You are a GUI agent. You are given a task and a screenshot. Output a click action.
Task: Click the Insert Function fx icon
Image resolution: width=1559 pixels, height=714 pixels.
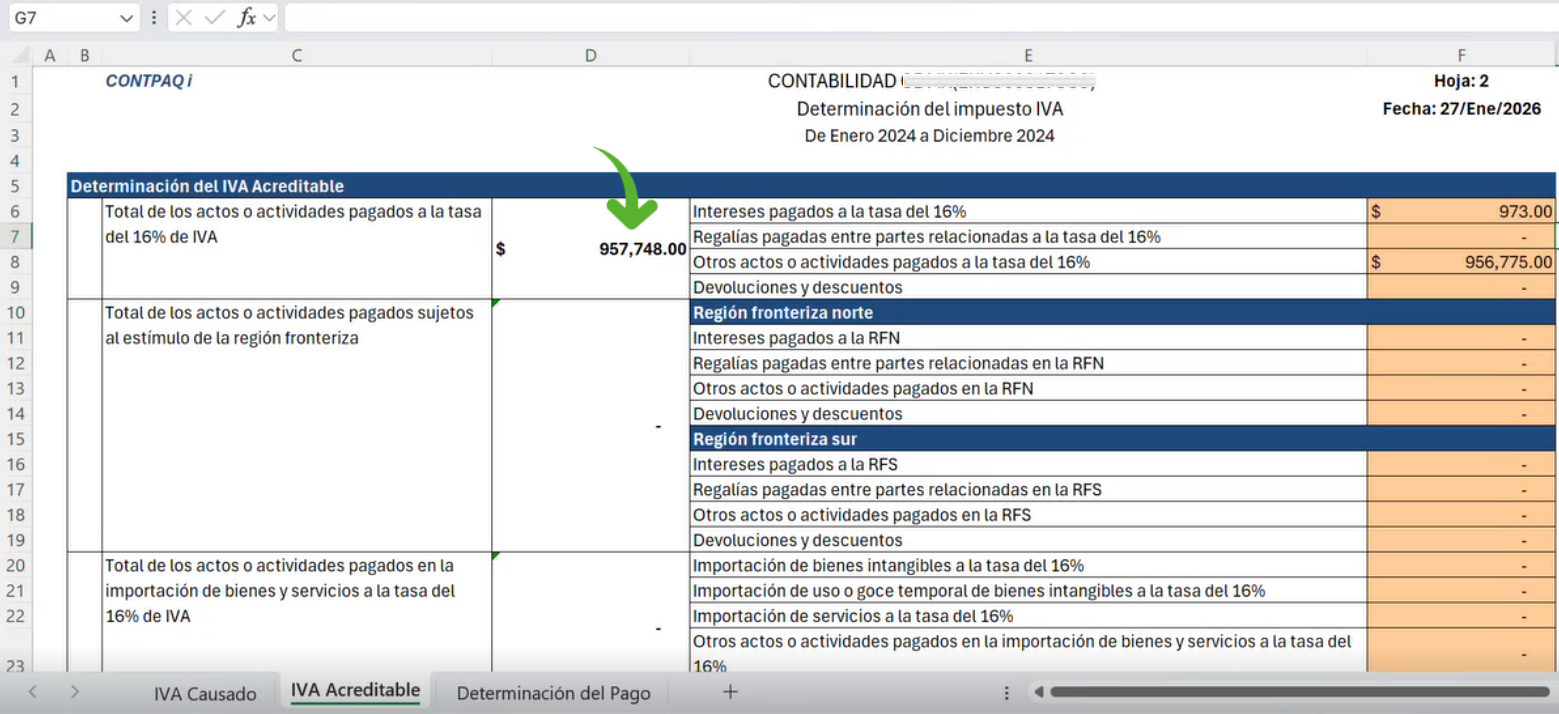tap(246, 18)
